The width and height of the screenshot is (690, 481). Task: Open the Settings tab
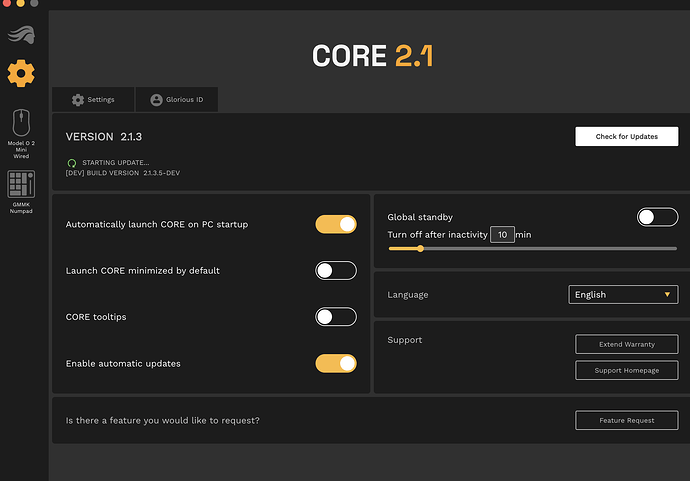coord(93,100)
